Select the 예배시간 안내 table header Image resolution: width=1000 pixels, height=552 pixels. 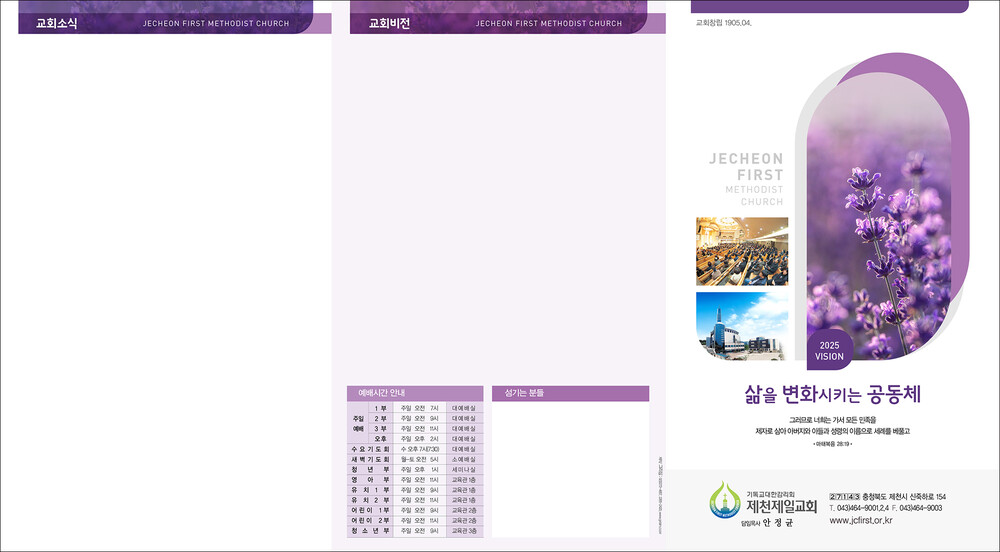pos(377,393)
